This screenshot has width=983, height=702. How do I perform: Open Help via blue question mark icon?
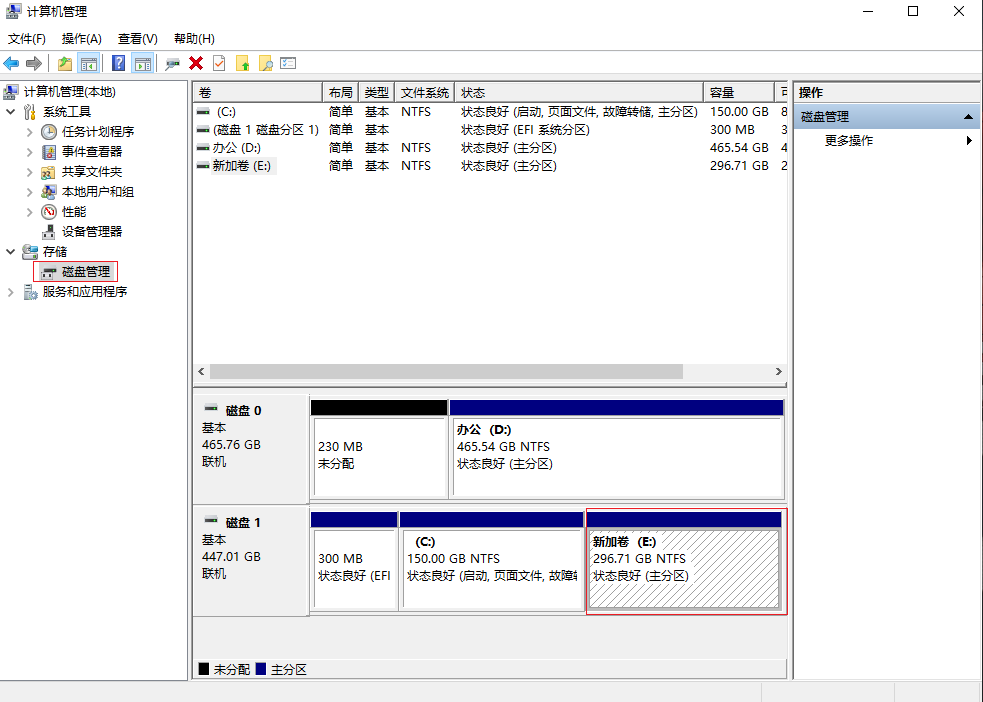(119, 64)
